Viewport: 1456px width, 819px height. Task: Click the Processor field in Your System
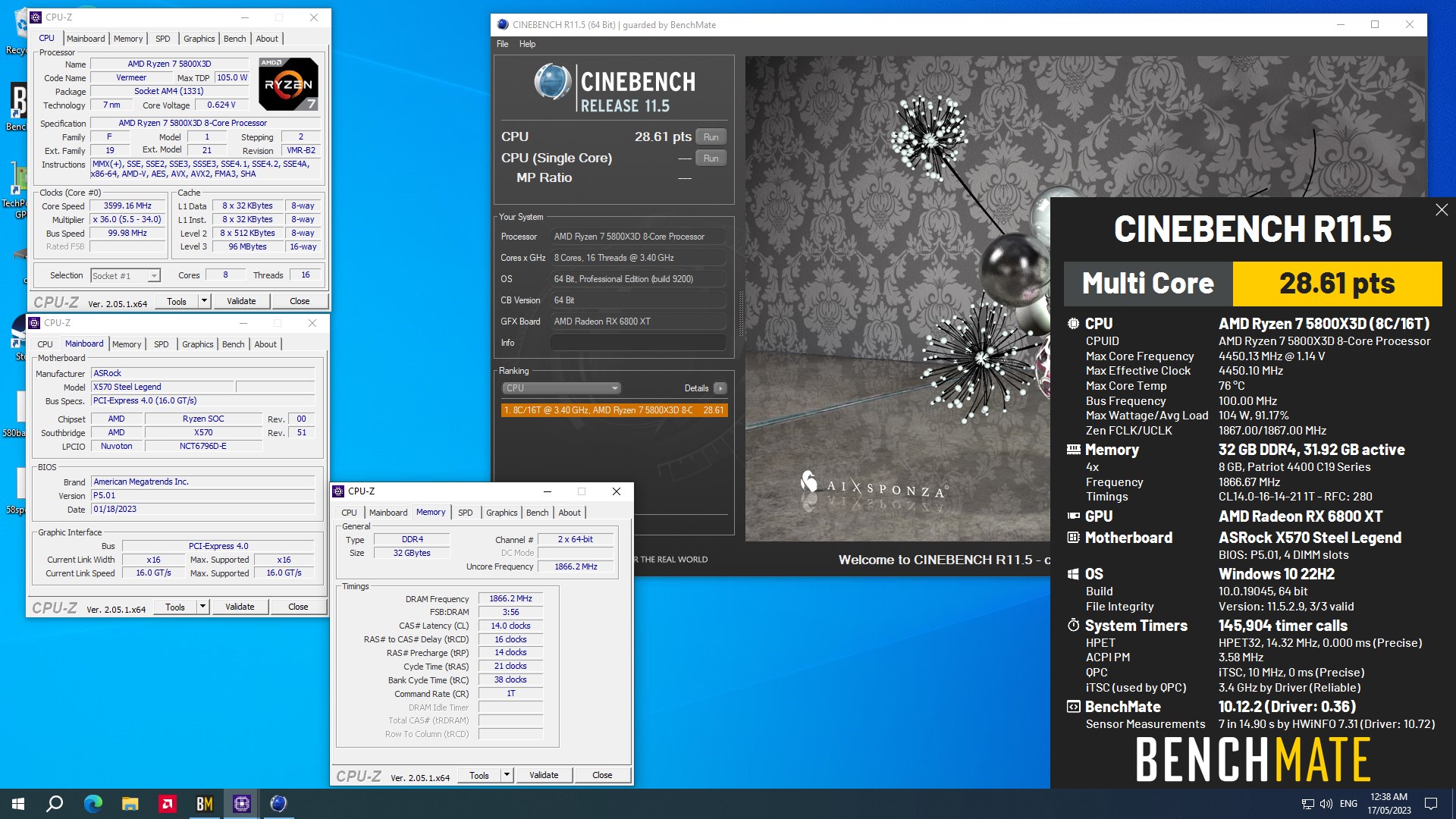pyautogui.click(x=638, y=237)
